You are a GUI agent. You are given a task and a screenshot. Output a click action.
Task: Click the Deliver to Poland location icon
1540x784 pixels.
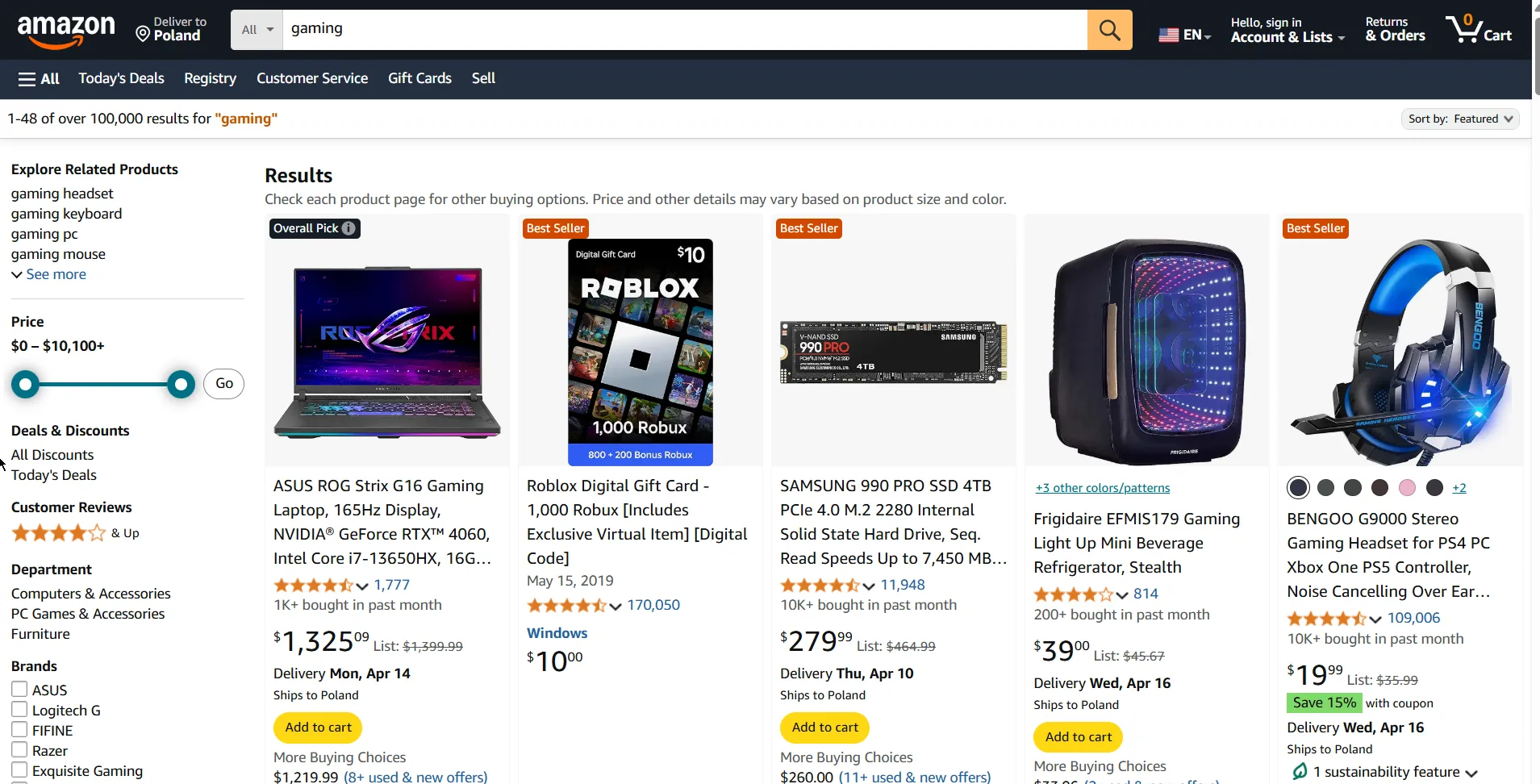(x=143, y=34)
